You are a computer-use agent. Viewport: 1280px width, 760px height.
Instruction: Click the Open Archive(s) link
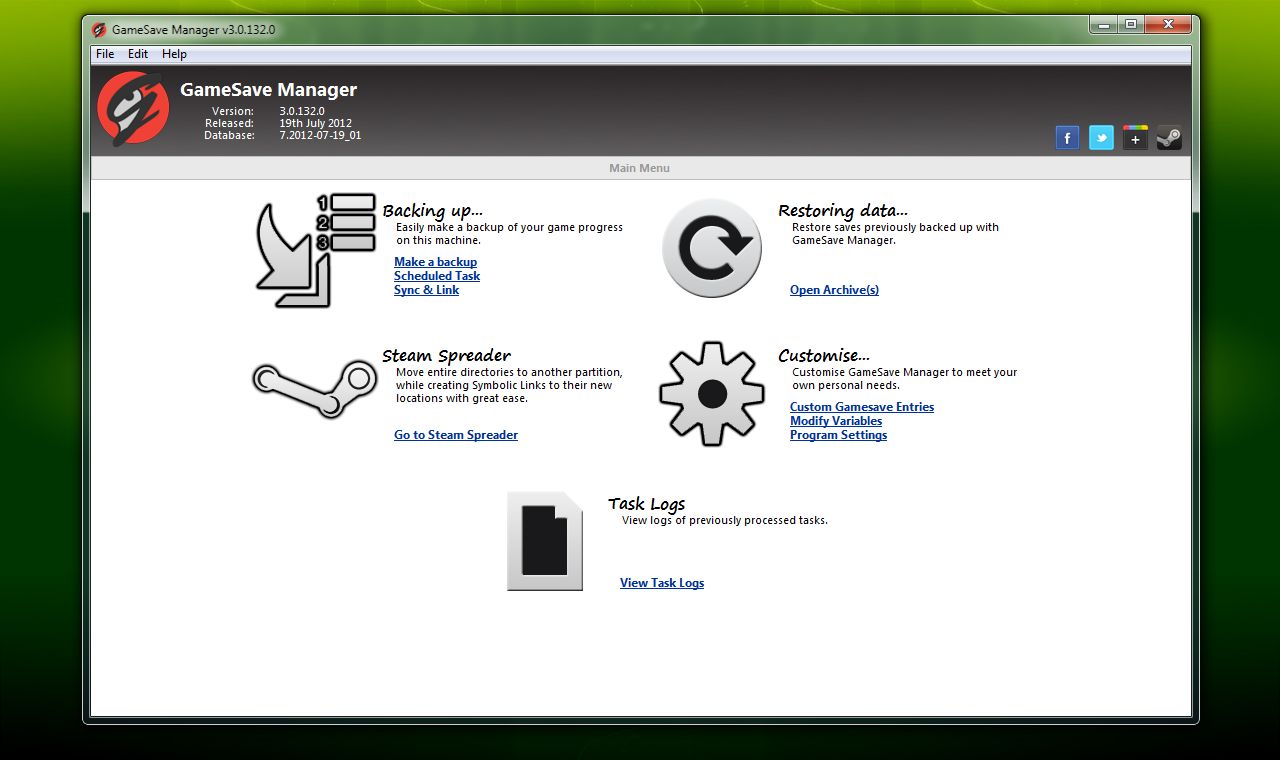834,290
